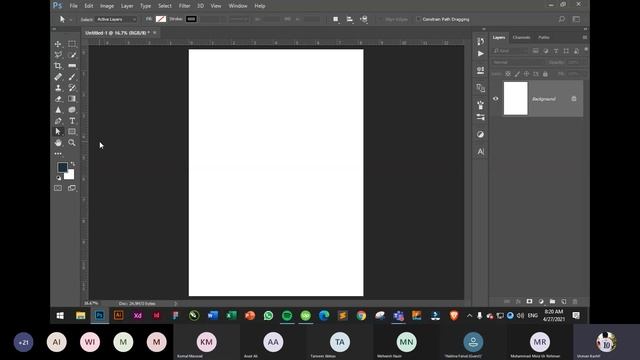Open the Filter menu

[x=184, y=6]
